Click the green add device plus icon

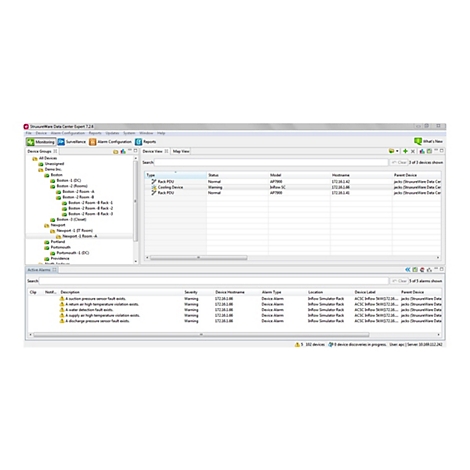405,151
